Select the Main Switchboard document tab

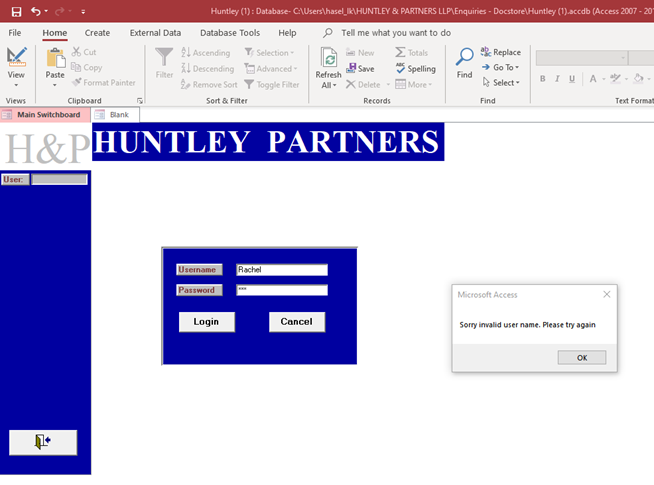point(45,115)
